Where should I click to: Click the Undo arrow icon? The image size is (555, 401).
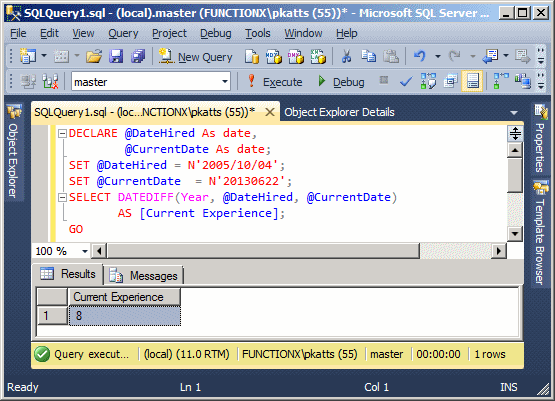(420, 56)
